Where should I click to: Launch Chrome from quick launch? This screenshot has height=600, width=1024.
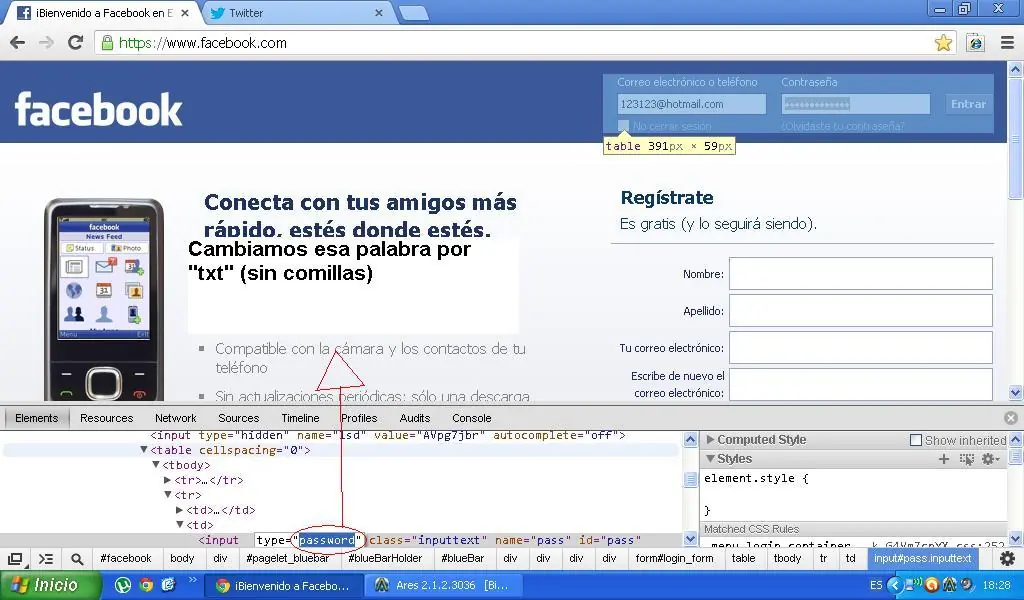click(146, 585)
